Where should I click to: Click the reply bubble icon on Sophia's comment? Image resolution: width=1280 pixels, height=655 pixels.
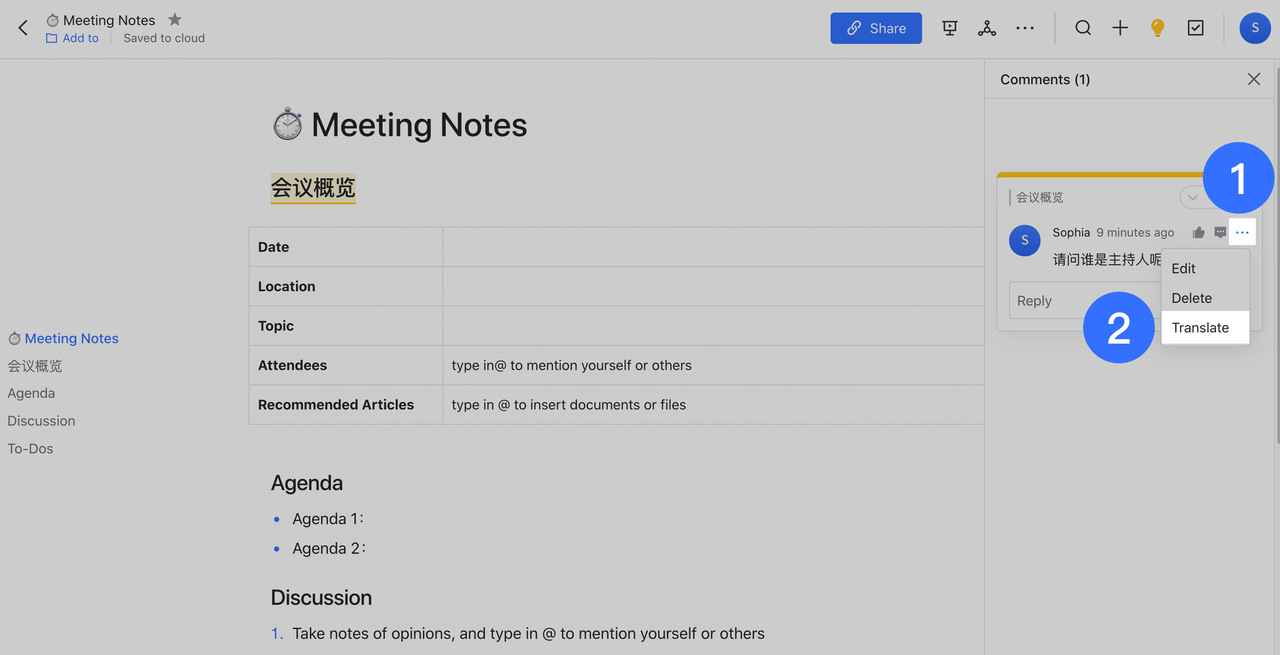tap(1220, 232)
